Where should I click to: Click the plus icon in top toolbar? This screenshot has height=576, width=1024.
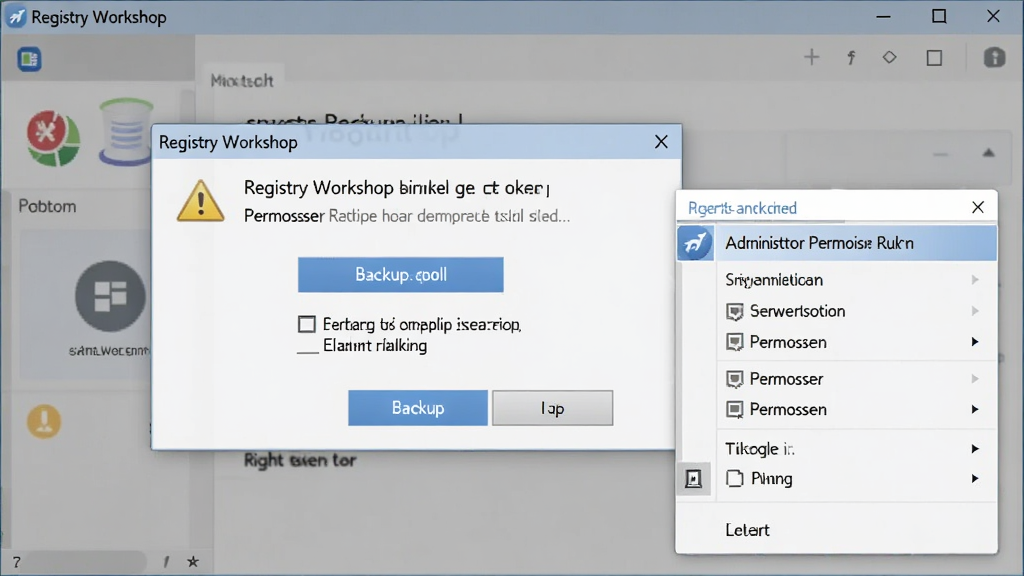[812, 57]
